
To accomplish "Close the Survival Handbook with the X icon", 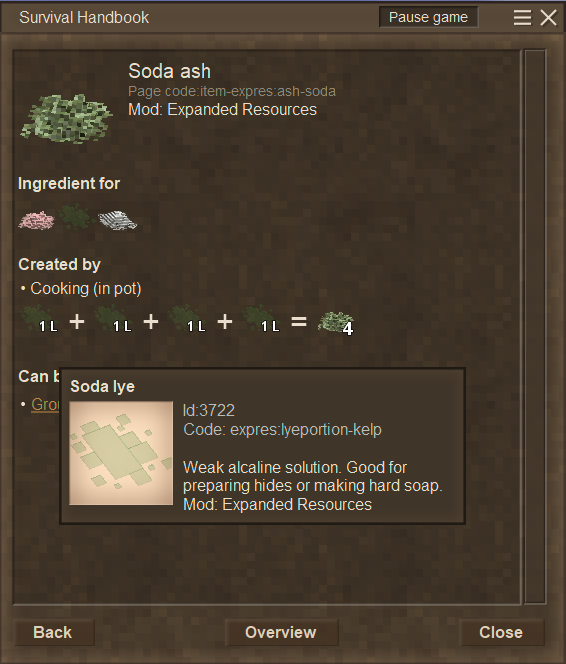I will (x=548, y=18).
